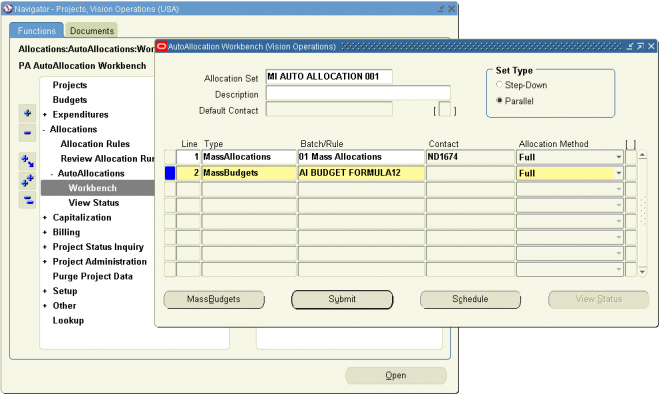The image size is (660, 395).
Task: Click the 01 Mass Allocations batch cell
Action: coord(361,157)
